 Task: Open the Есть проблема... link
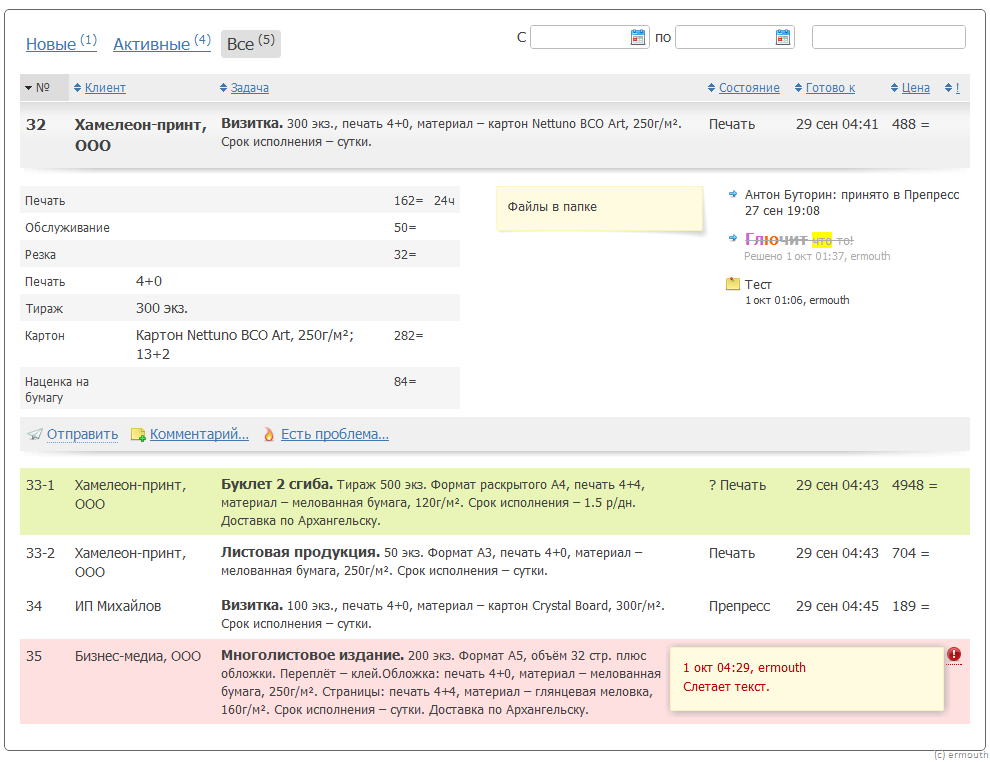334,435
